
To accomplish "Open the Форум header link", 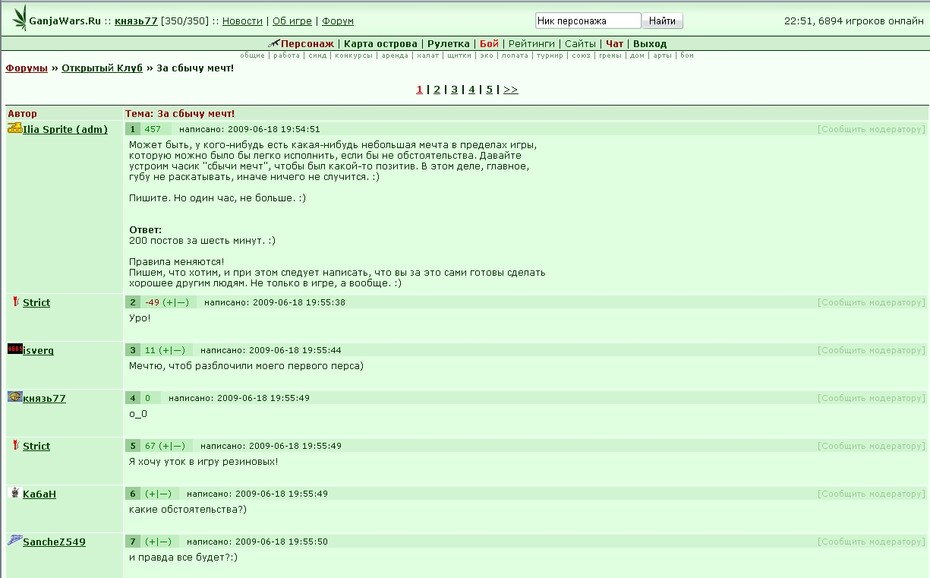I will 337,21.
